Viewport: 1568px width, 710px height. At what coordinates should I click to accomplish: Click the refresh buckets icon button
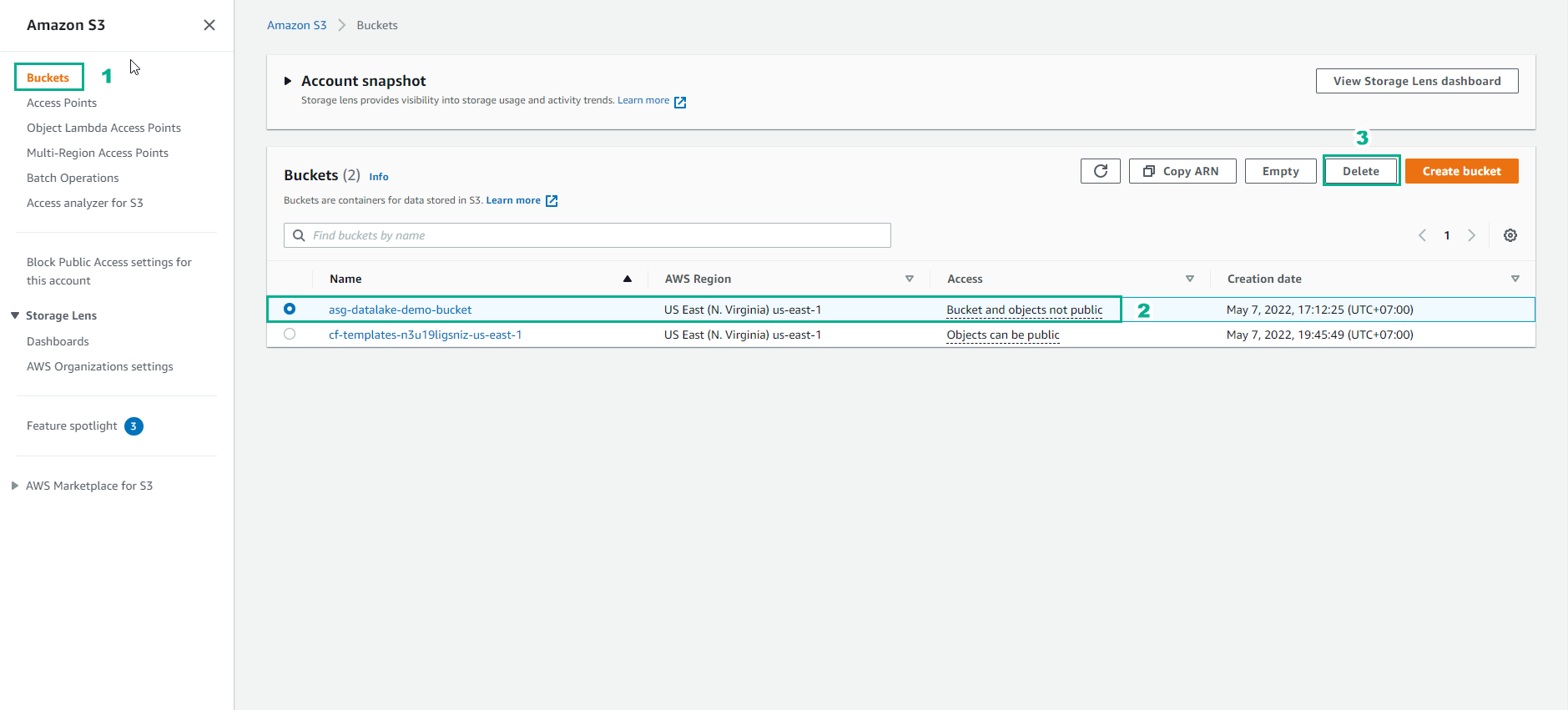coord(1100,171)
